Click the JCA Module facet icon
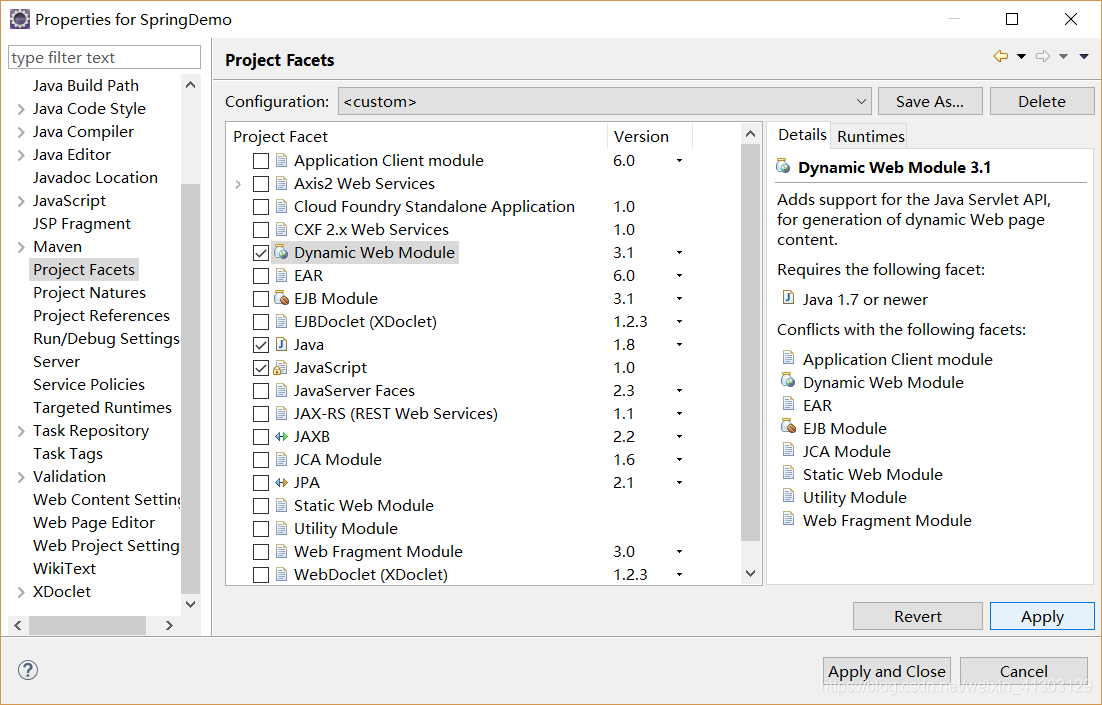The image size is (1102, 705). [281, 460]
